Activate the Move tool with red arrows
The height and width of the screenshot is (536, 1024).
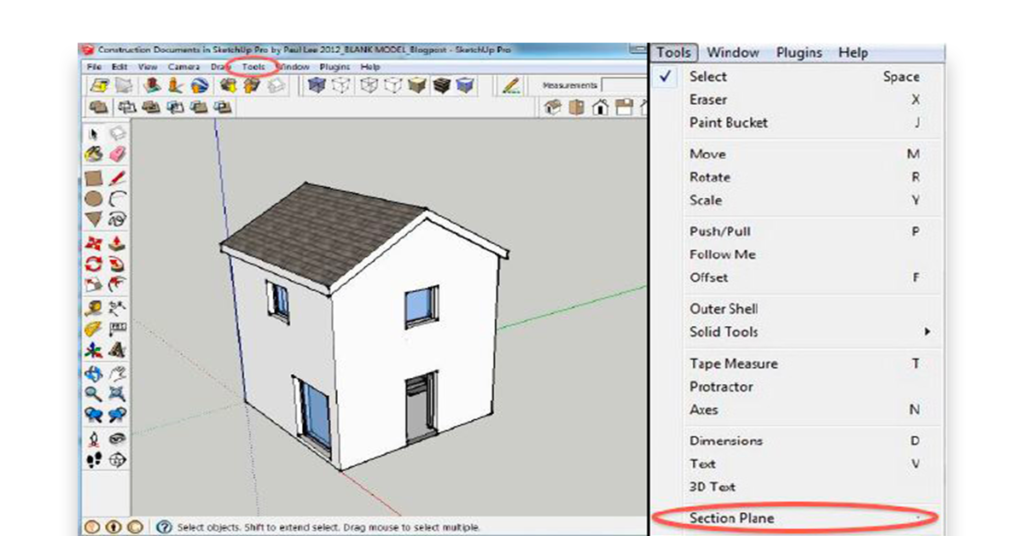click(x=93, y=244)
